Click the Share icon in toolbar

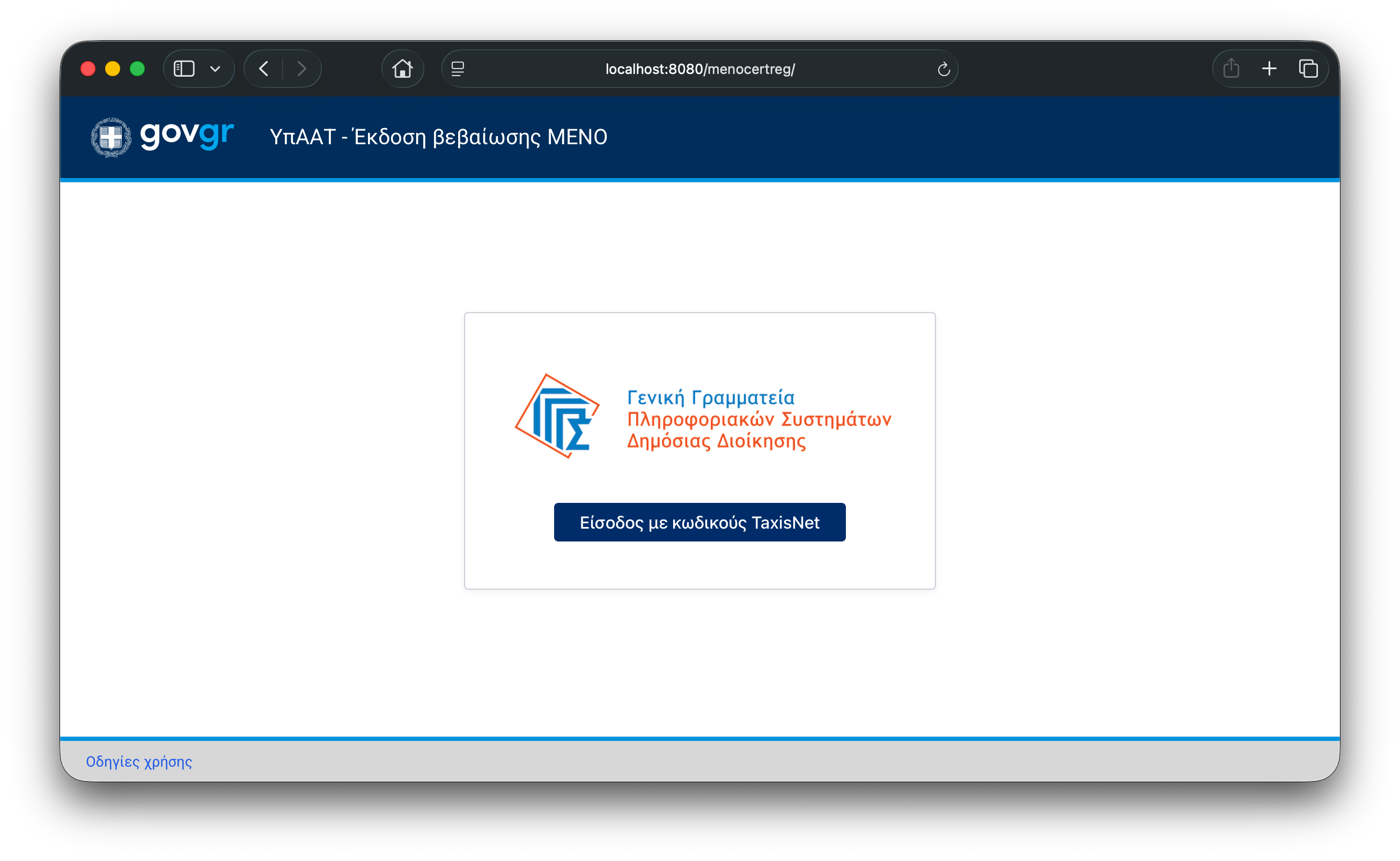[1231, 68]
